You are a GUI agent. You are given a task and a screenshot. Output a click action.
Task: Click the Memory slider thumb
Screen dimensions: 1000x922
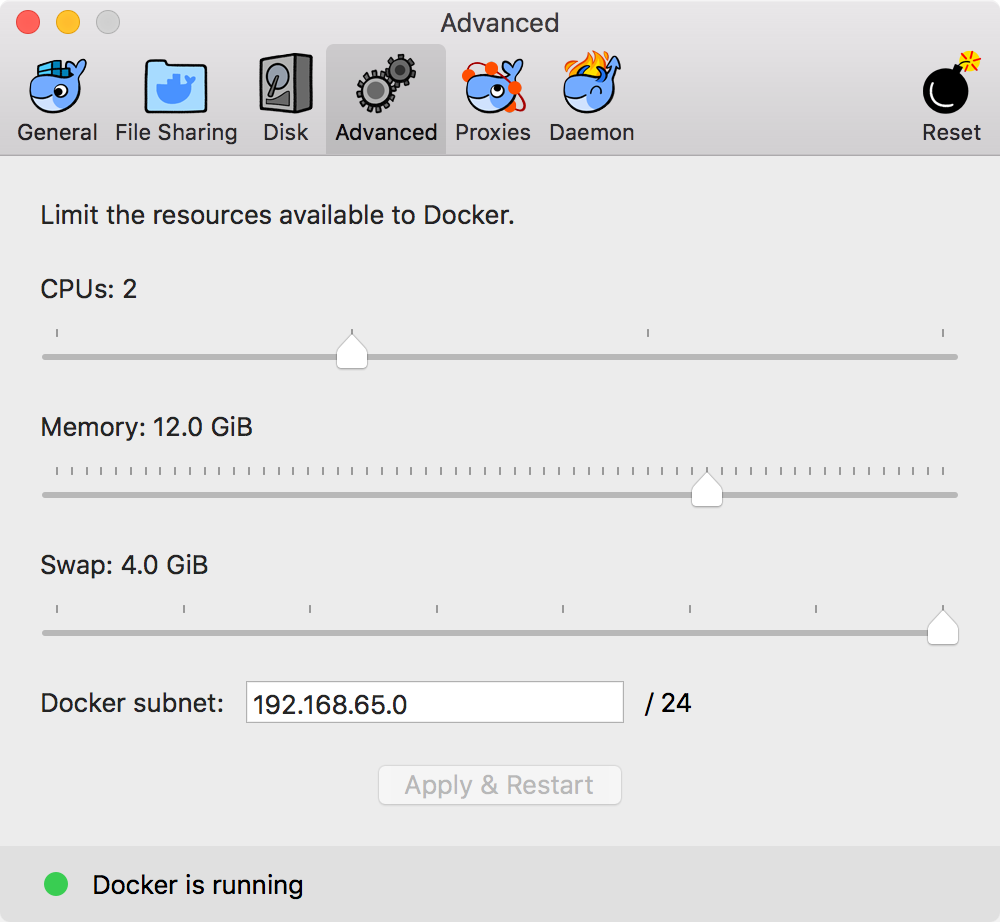coord(707,488)
